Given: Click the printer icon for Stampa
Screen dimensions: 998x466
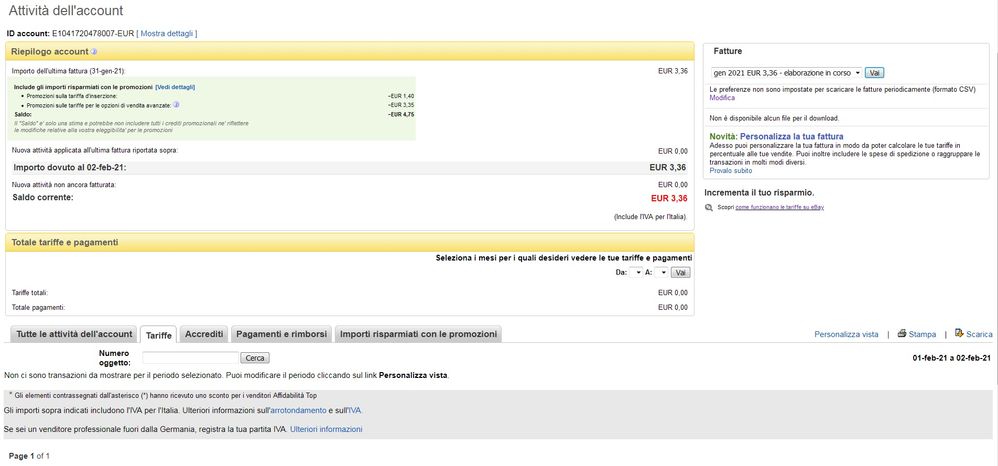Looking at the screenshot, I should [x=901, y=333].
